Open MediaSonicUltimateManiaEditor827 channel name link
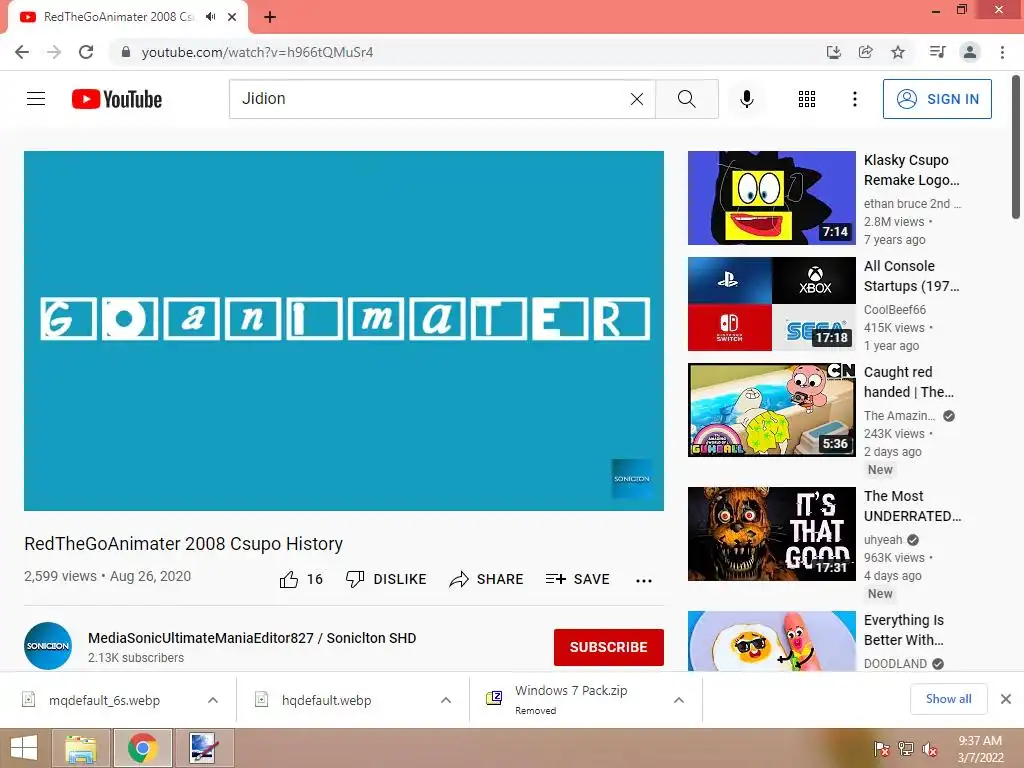1024x768 pixels. point(252,638)
